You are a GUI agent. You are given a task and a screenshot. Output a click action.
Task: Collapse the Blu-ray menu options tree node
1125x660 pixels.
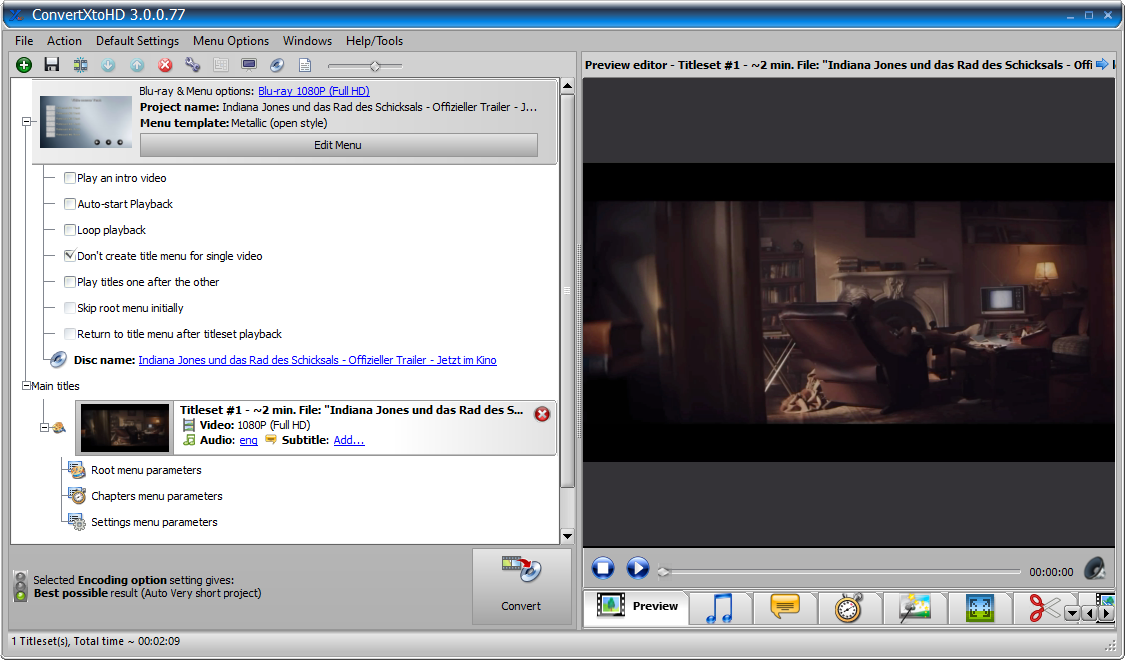coord(27,122)
